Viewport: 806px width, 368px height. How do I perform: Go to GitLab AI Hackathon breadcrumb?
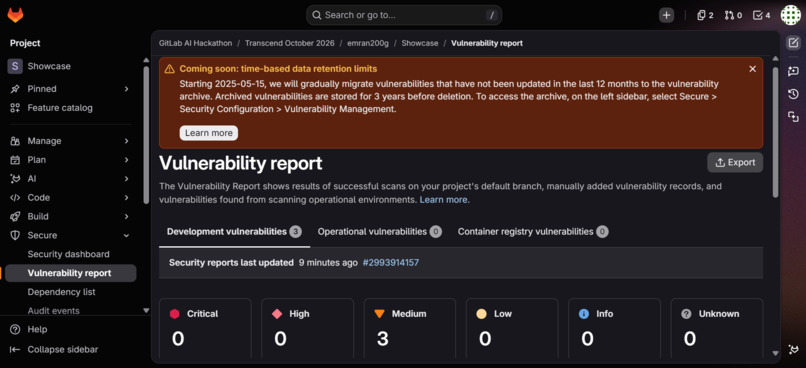(195, 43)
